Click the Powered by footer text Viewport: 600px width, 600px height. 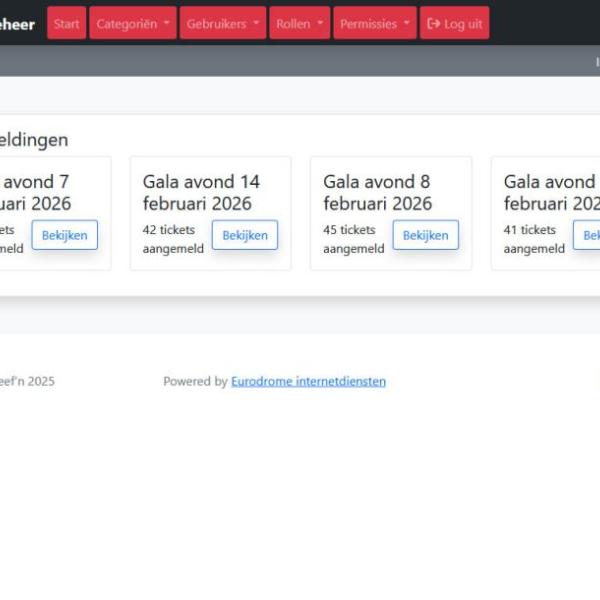coord(195,381)
